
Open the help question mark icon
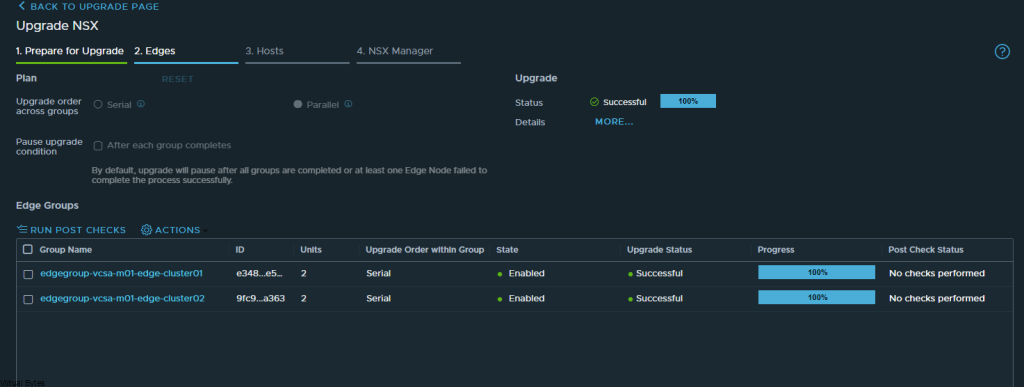coord(1002,52)
